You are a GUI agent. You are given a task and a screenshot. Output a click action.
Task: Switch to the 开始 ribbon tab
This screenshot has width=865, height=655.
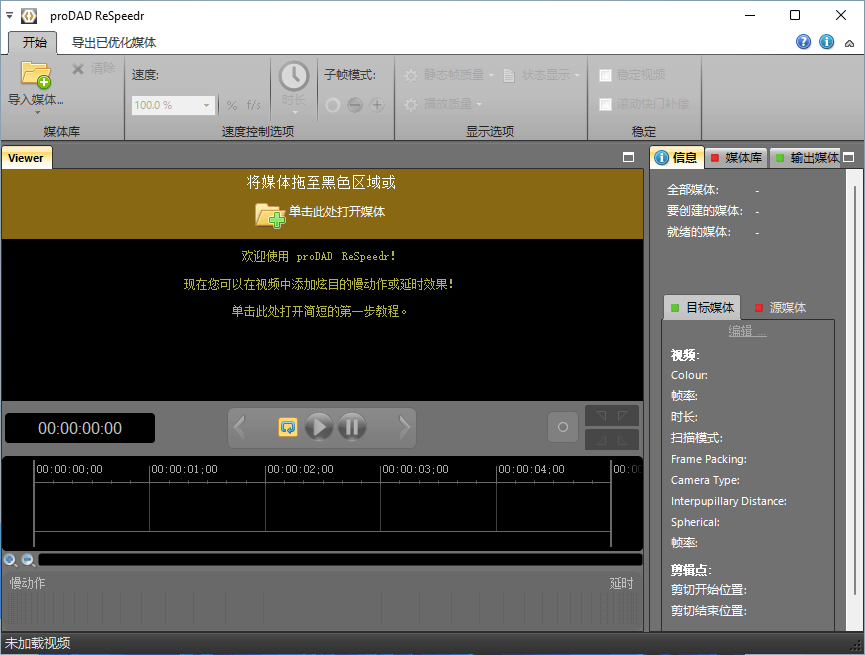[34, 42]
